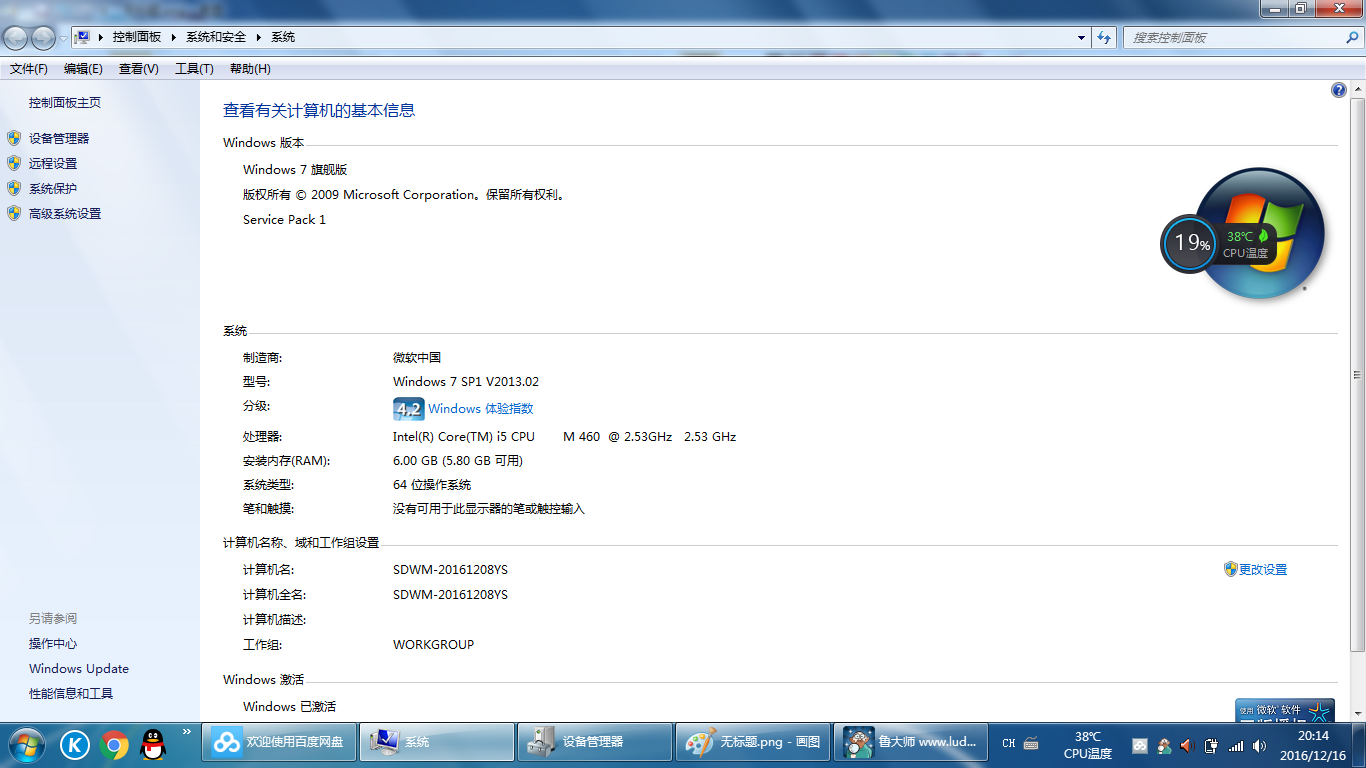Open the volume speaker tray icon
Screen dimensions: 1366x768
1187,746
